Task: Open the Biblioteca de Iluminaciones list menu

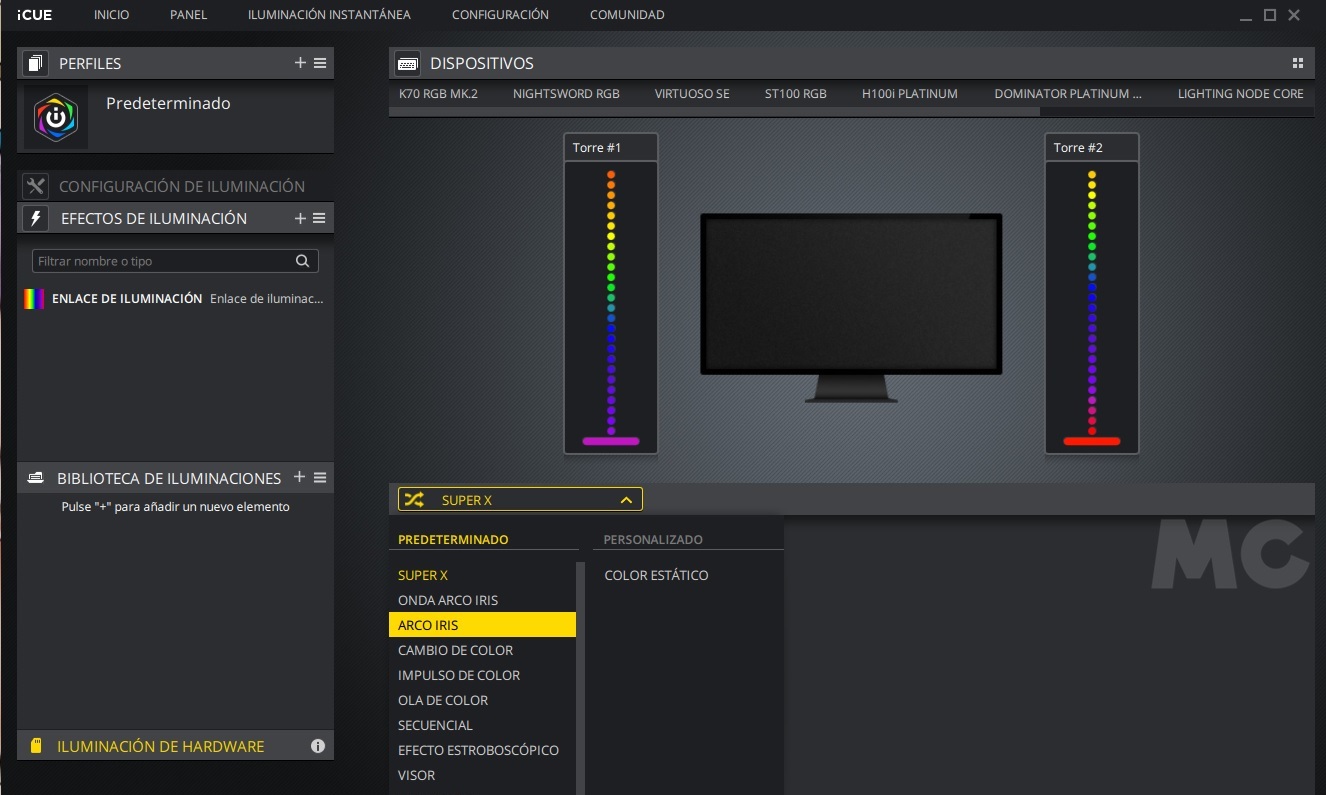Action: tap(320, 478)
